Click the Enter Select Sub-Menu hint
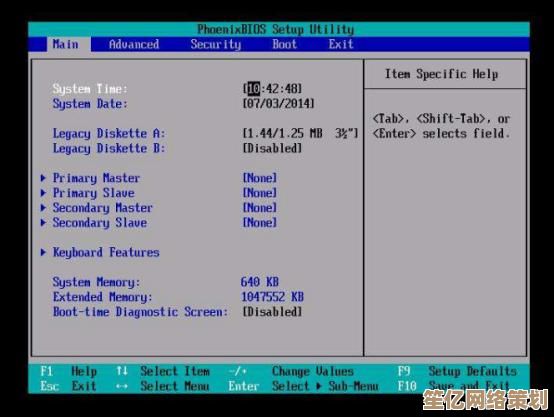 (x=303, y=386)
